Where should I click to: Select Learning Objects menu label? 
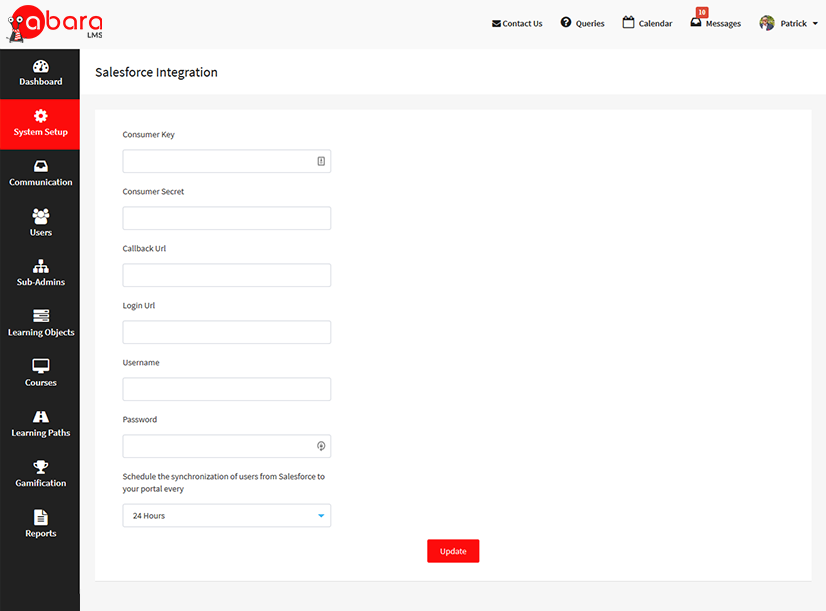(41, 332)
